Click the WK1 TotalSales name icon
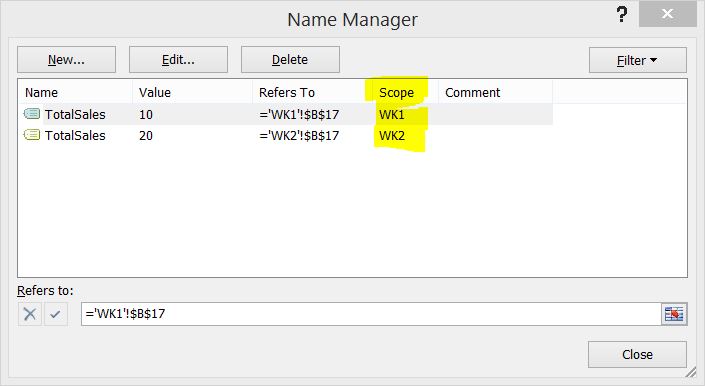Image resolution: width=705 pixels, height=386 pixels. tap(31, 114)
